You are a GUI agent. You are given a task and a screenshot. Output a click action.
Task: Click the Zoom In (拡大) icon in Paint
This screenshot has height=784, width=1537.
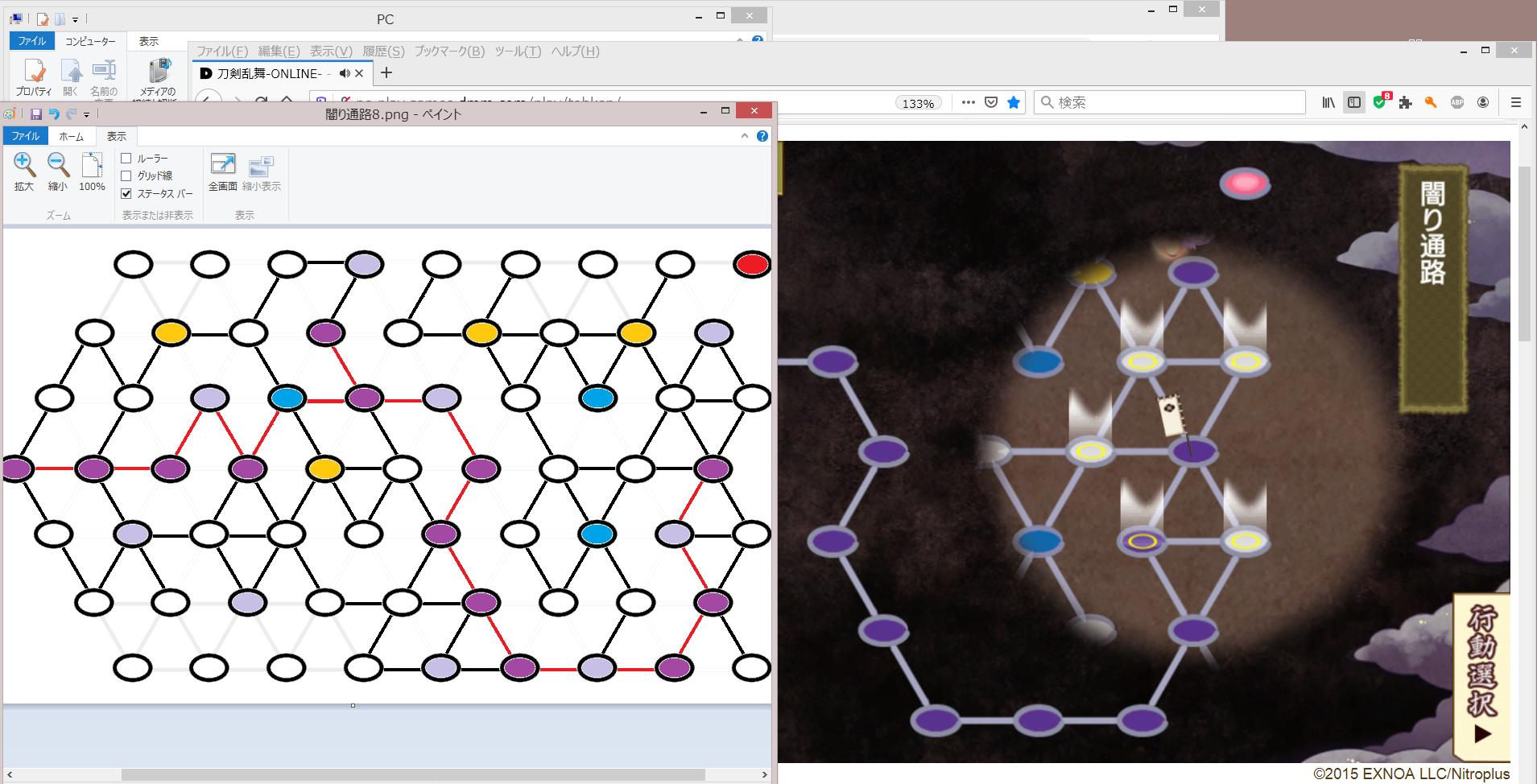coord(24,165)
